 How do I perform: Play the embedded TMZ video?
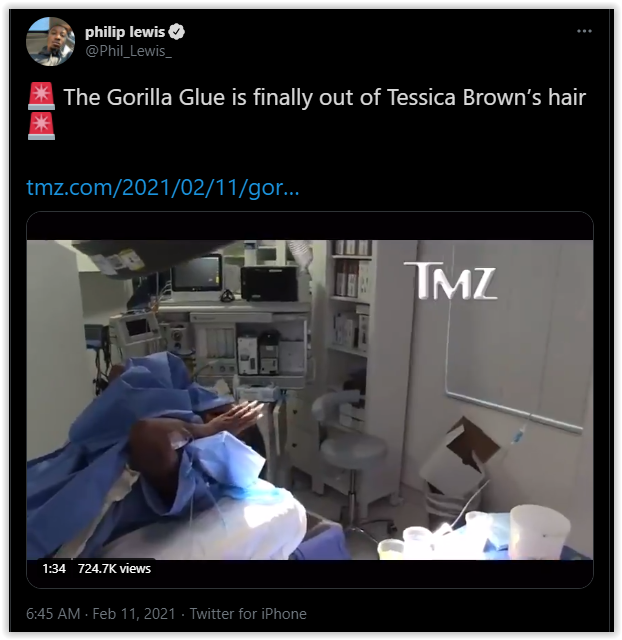pyautogui.click(x=310, y=400)
